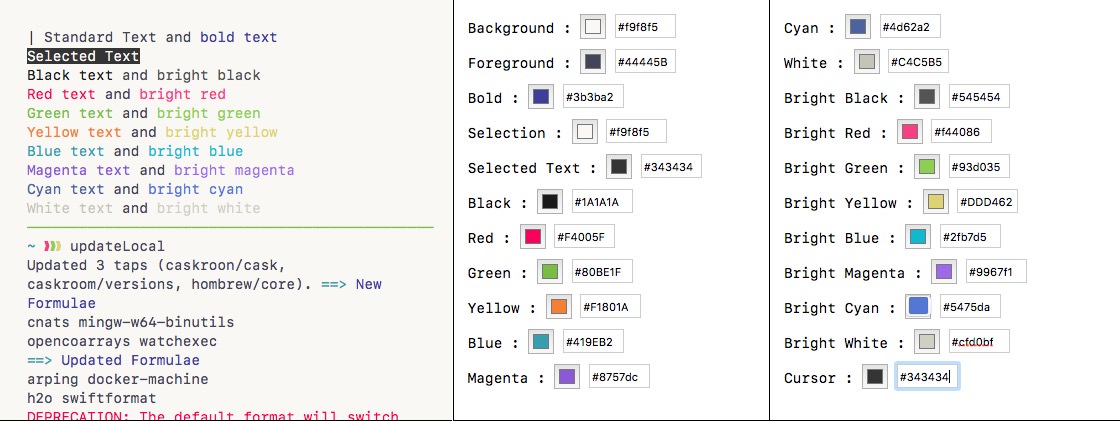
Task: Click the Bright Blue color swatch
Action: (917, 237)
